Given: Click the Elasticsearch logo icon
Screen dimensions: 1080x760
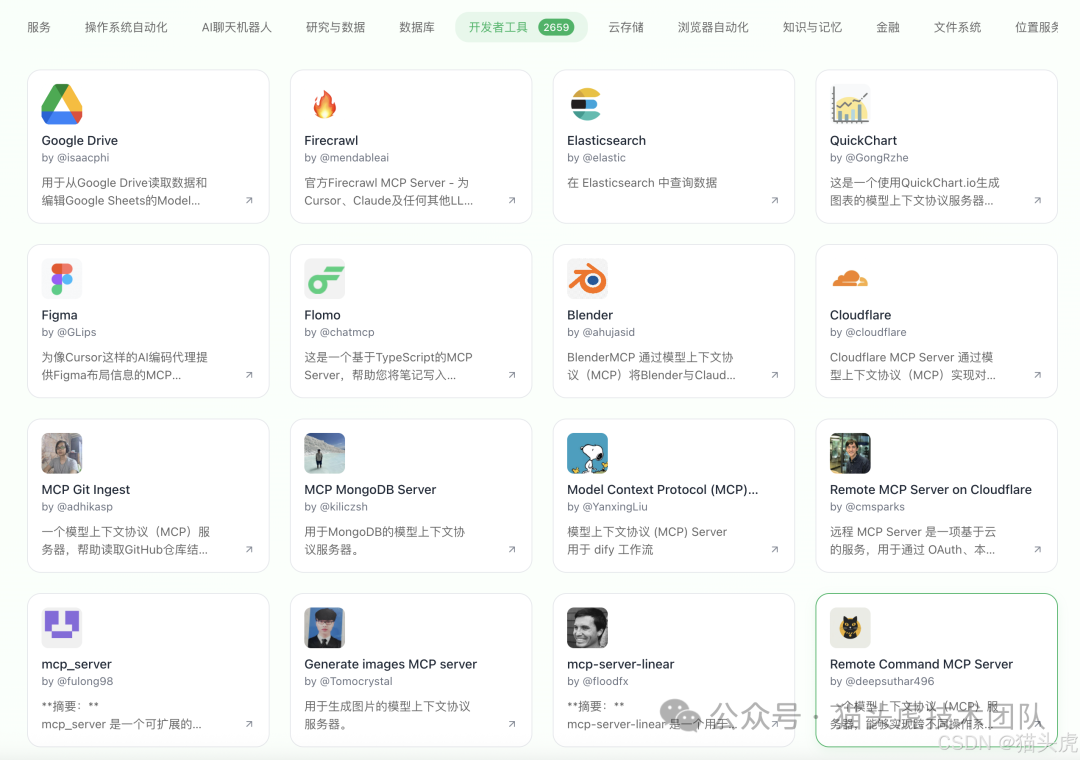Looking at the screenshot, I should [x=587, y=104].
